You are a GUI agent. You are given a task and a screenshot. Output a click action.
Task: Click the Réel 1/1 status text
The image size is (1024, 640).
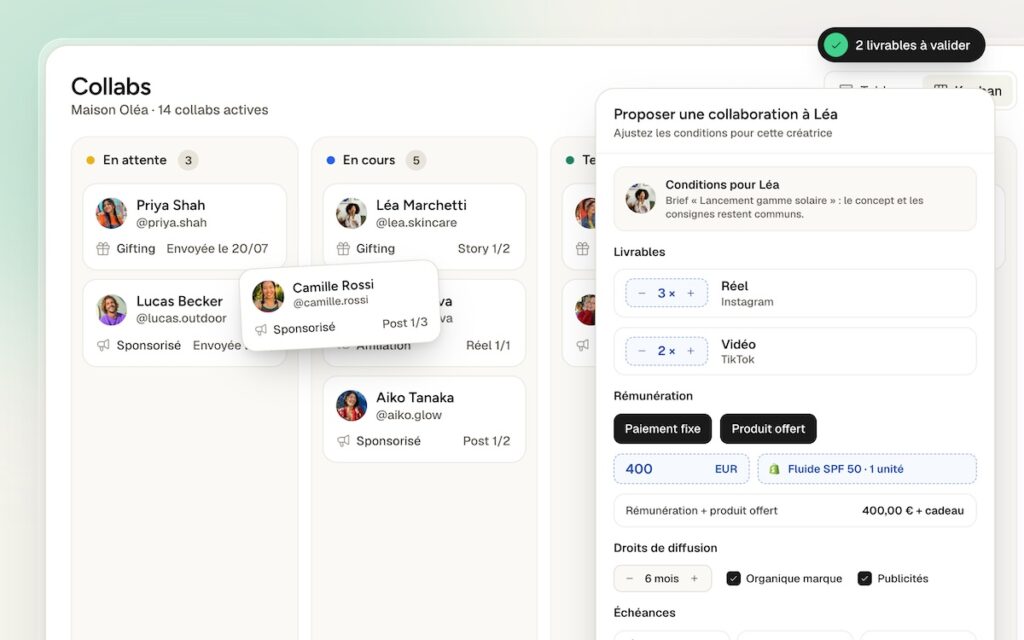point(488,345)
